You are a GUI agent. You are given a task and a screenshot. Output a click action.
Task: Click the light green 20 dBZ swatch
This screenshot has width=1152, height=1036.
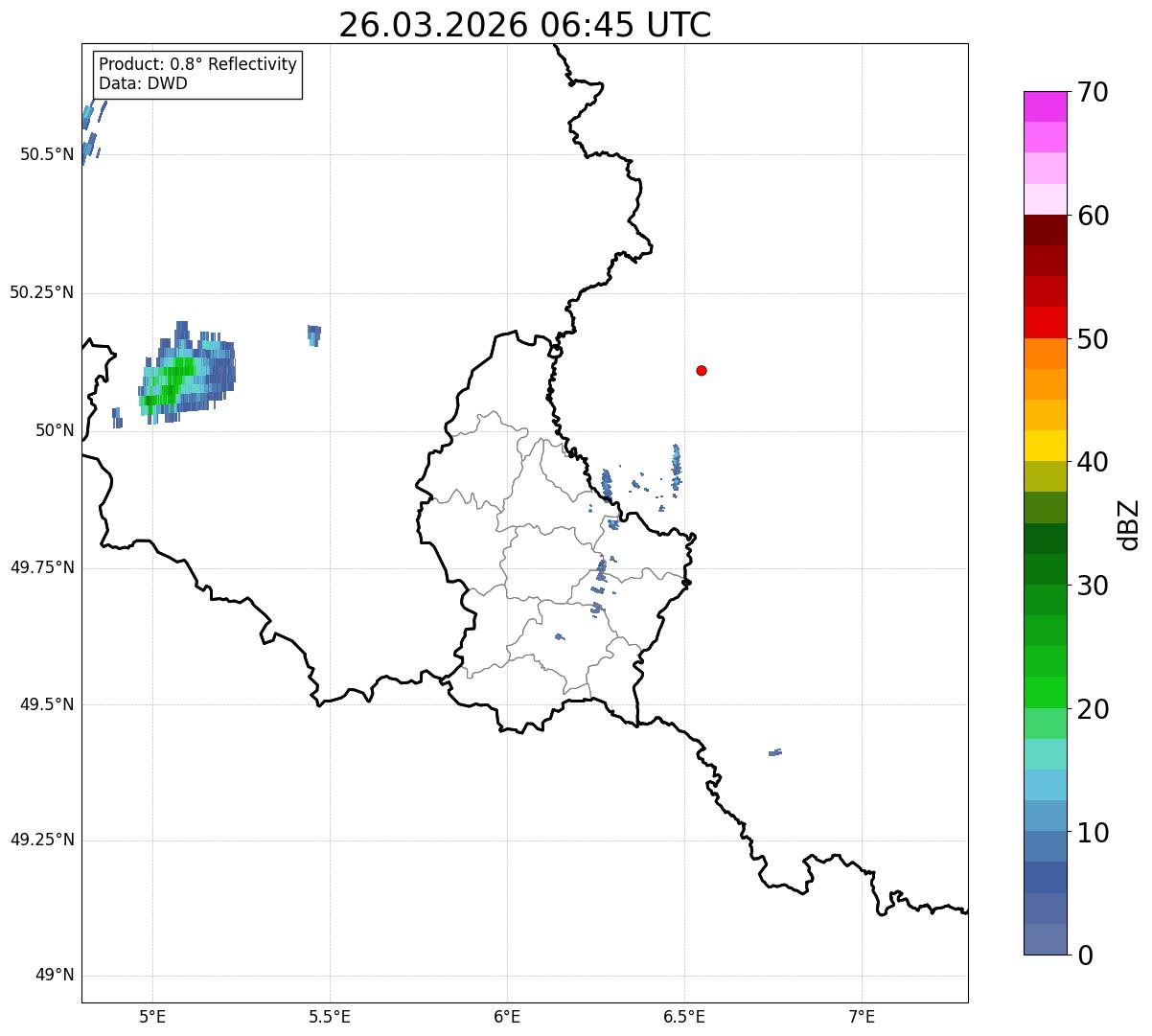(x=1045, y=723)
